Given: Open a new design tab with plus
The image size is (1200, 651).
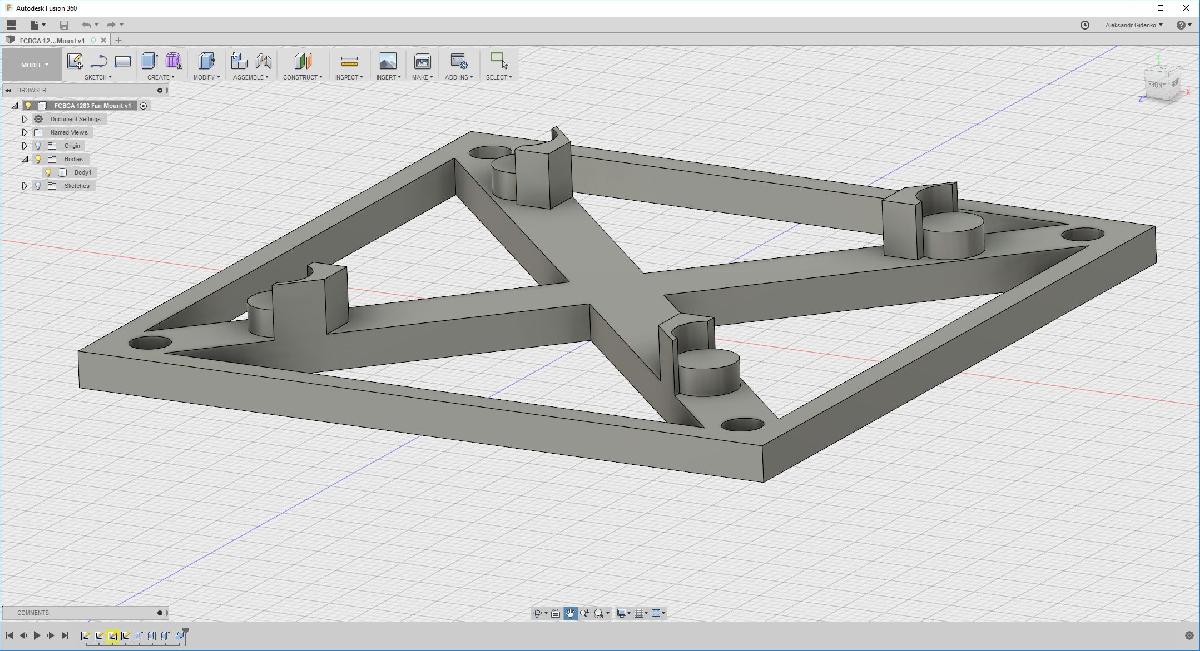Looking at the screenshot, I should [120, 40].
